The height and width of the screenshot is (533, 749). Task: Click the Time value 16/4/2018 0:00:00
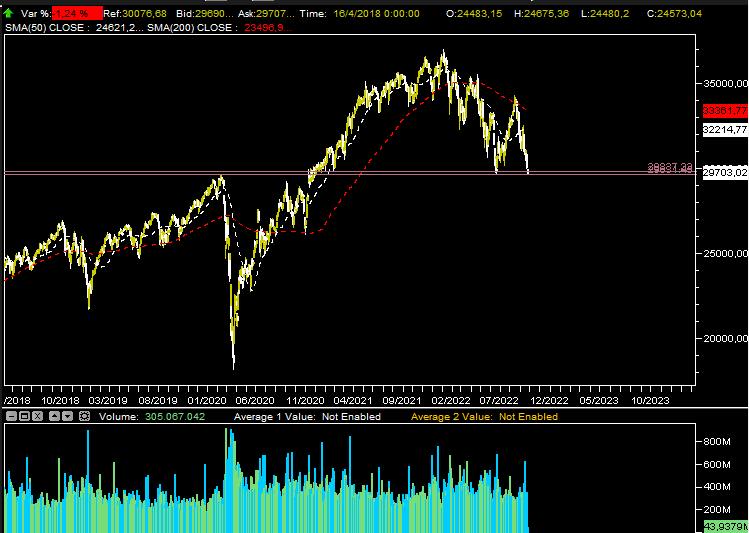pos(376,14)
